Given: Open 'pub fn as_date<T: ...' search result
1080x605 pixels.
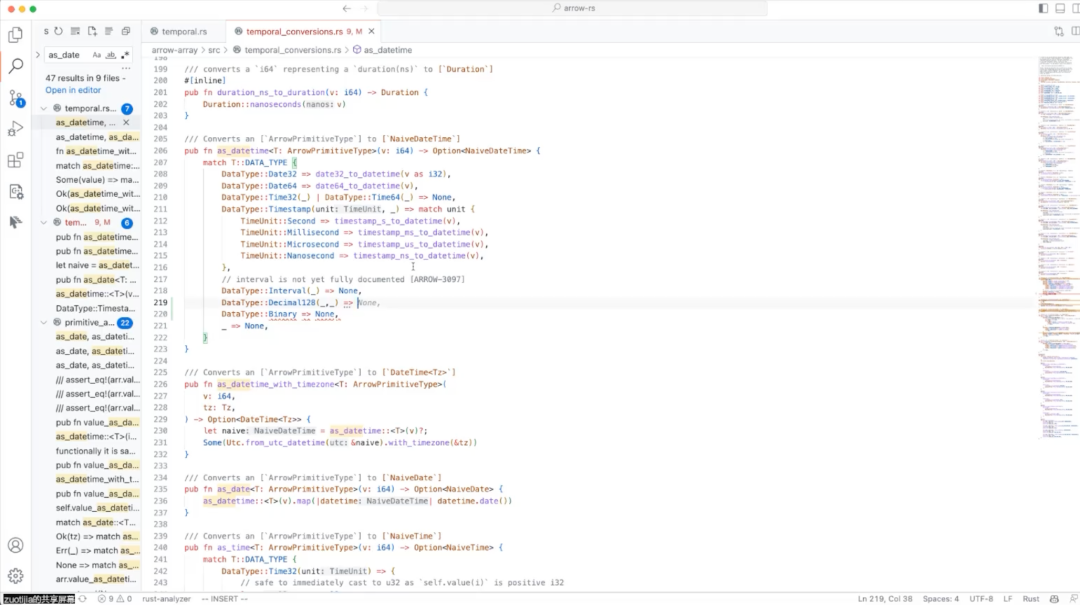Looking at the screenshot, I should (x=96, y=280).
